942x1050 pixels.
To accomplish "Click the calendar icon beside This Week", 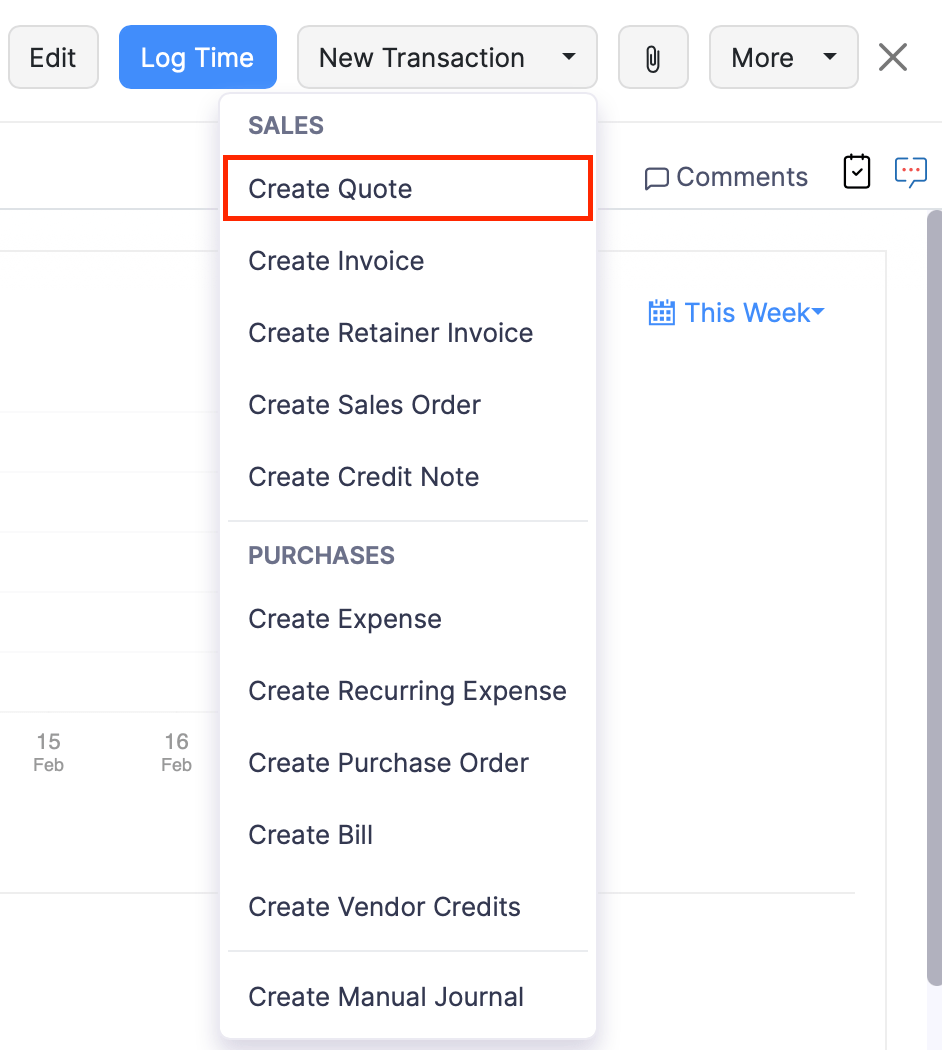I will point(661,313).
